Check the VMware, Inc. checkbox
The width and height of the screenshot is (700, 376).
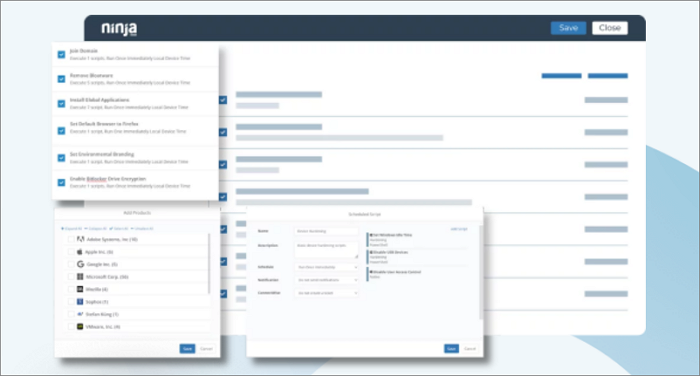(x=71, y=327)
